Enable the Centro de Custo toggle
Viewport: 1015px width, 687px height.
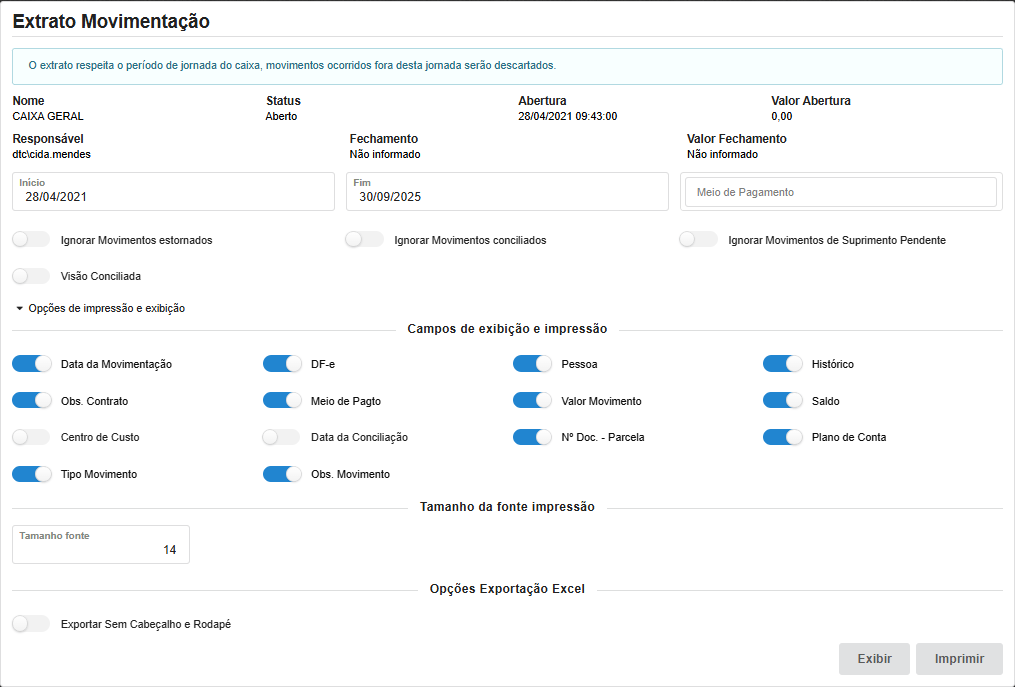[x=31, y=437]
